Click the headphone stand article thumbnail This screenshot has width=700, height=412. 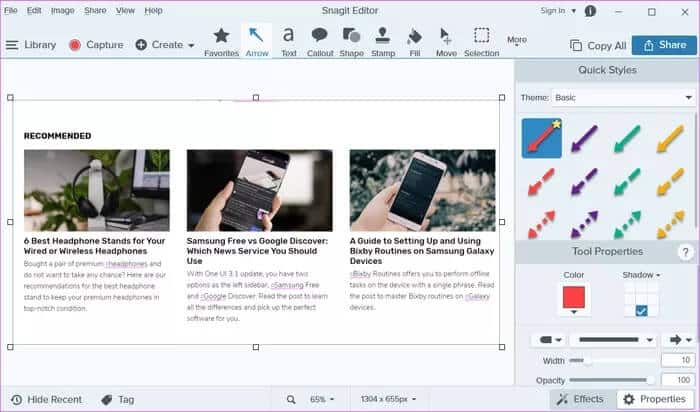(x=97, y=191)
